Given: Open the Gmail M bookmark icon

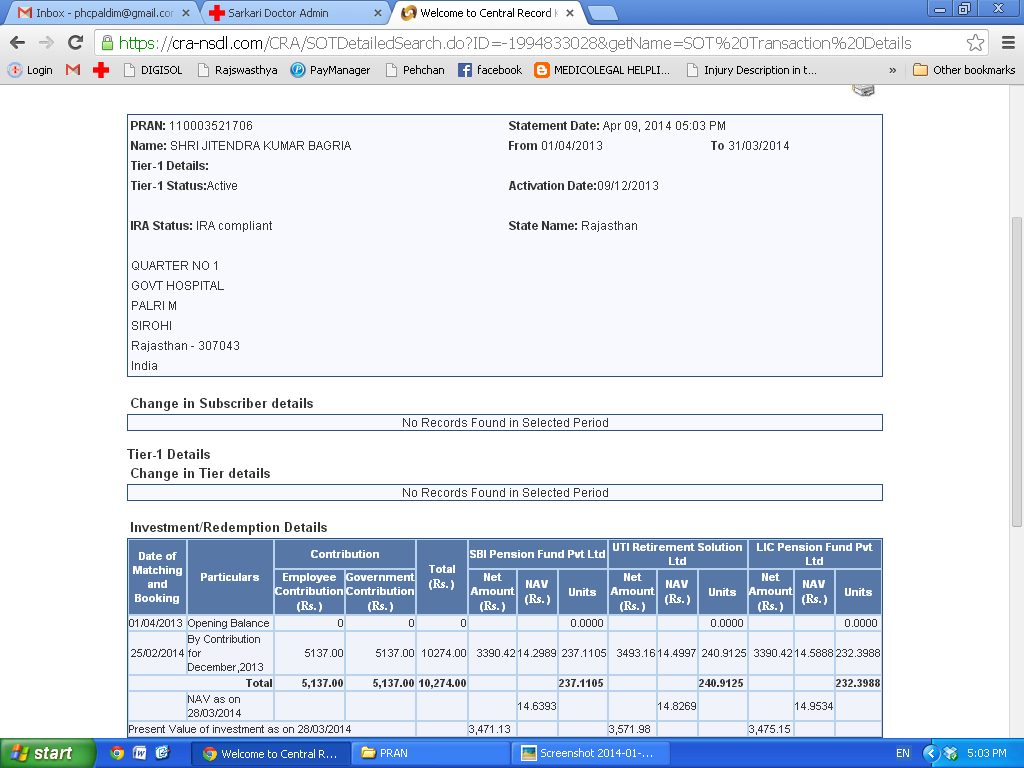Looking at the screenshot, I should (x=73, y=70).
